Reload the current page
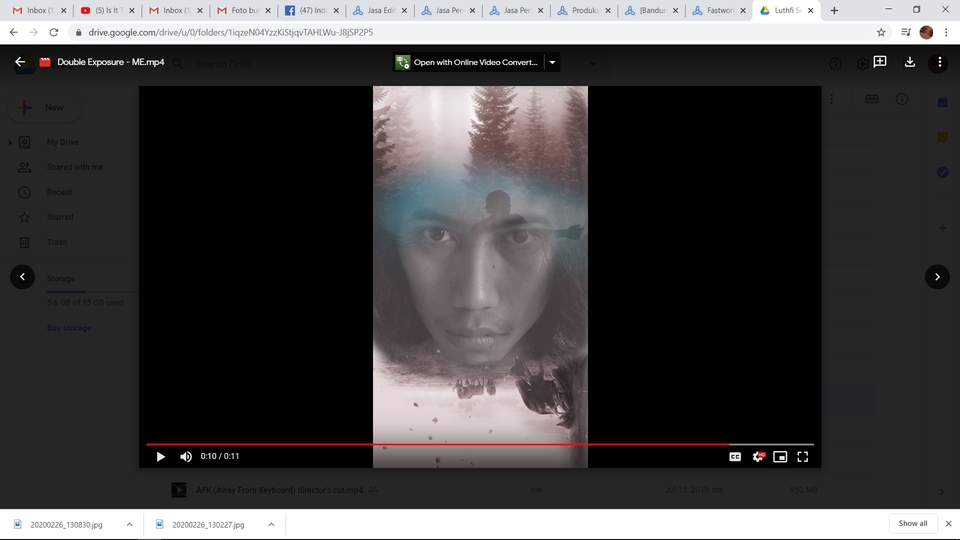 [54, 32]
